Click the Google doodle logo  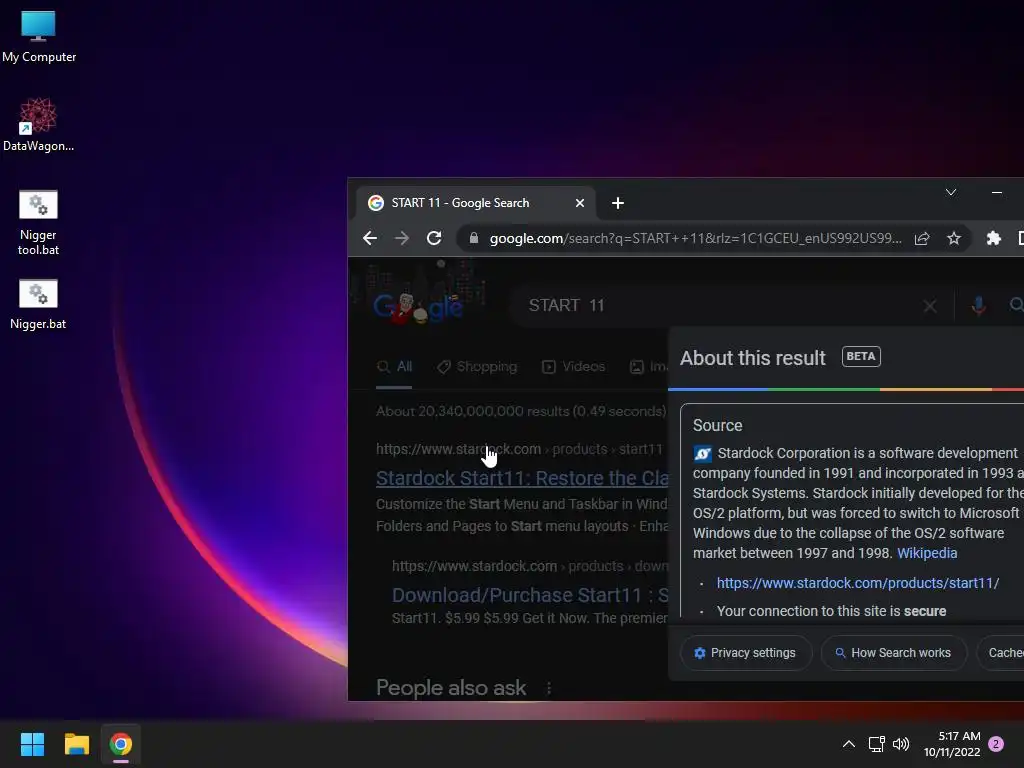[x=418, y=306]
